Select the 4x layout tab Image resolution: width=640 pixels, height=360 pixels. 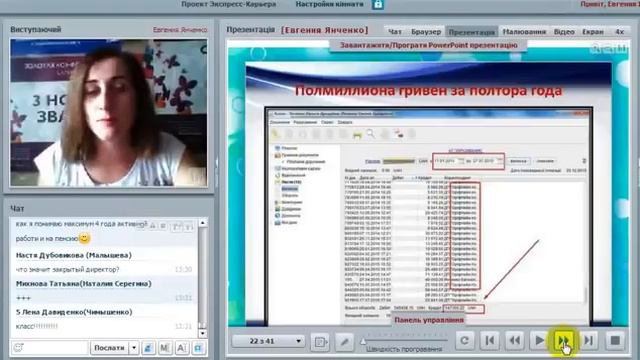(620, 31)
